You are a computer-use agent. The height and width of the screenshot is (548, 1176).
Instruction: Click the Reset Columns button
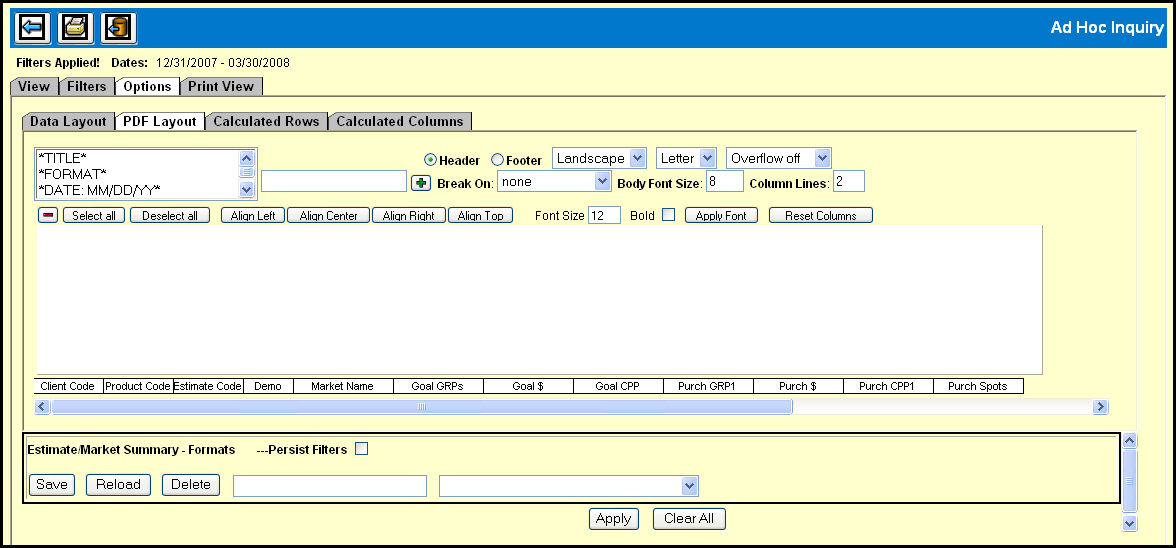coord(820,216)
